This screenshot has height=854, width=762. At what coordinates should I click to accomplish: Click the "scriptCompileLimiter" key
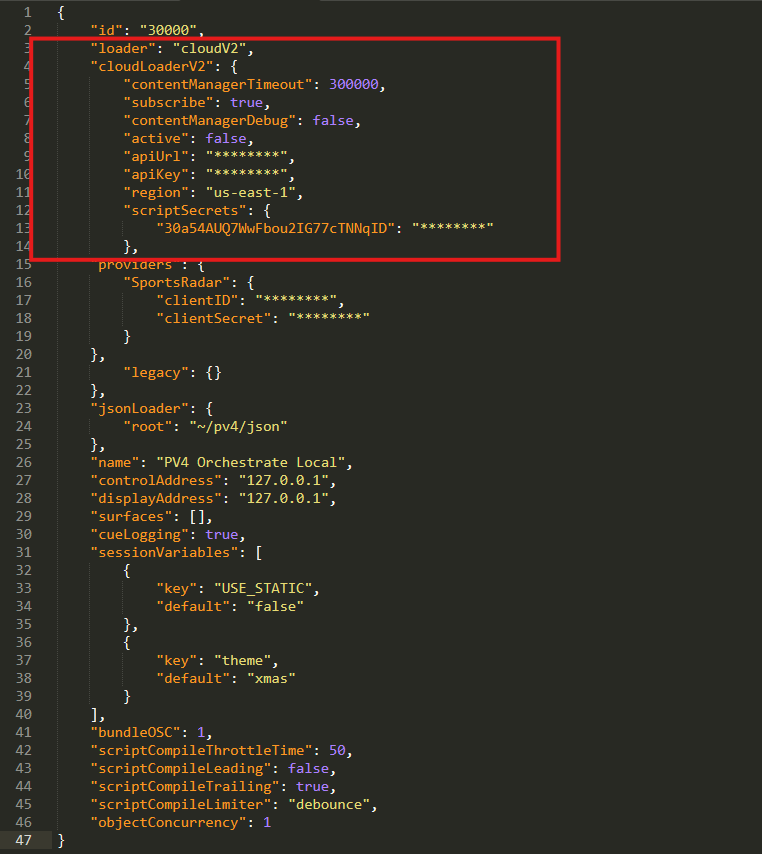(x=181, y=804)
